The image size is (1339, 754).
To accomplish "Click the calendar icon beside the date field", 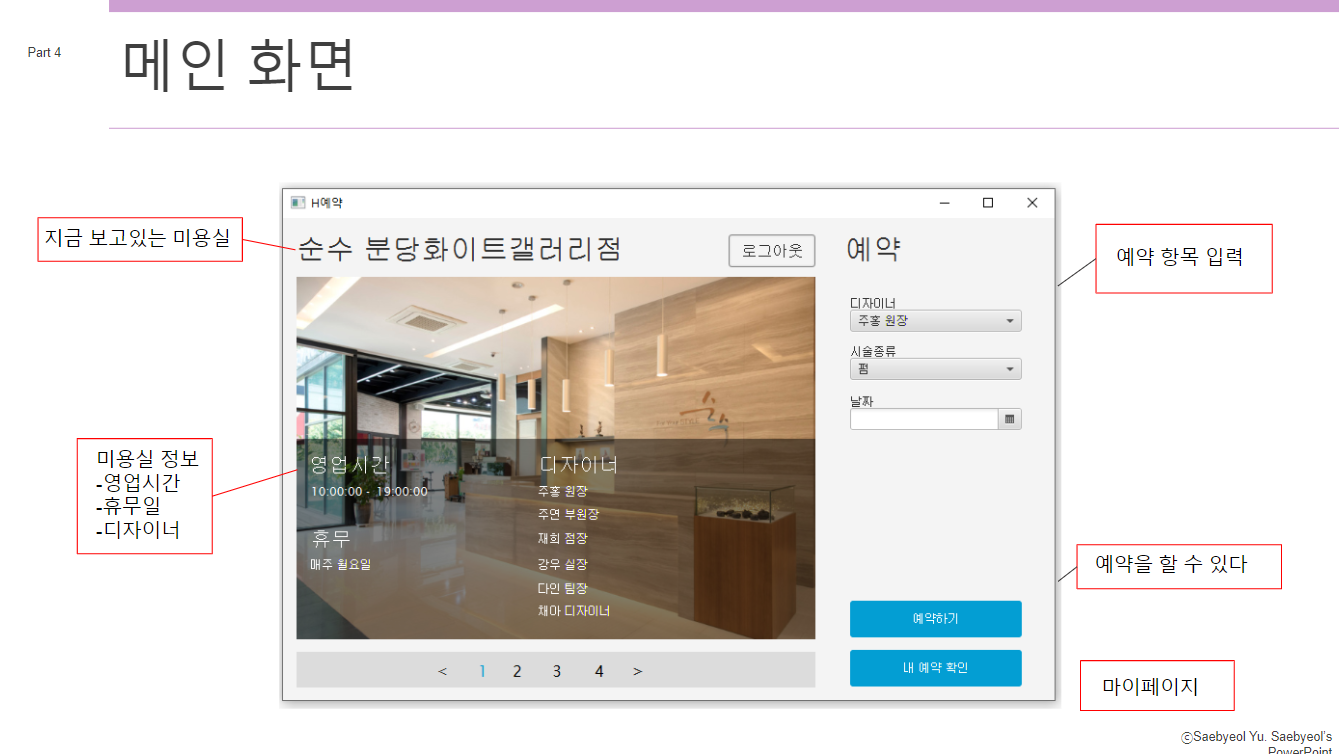I will (x=1009, y=419).
